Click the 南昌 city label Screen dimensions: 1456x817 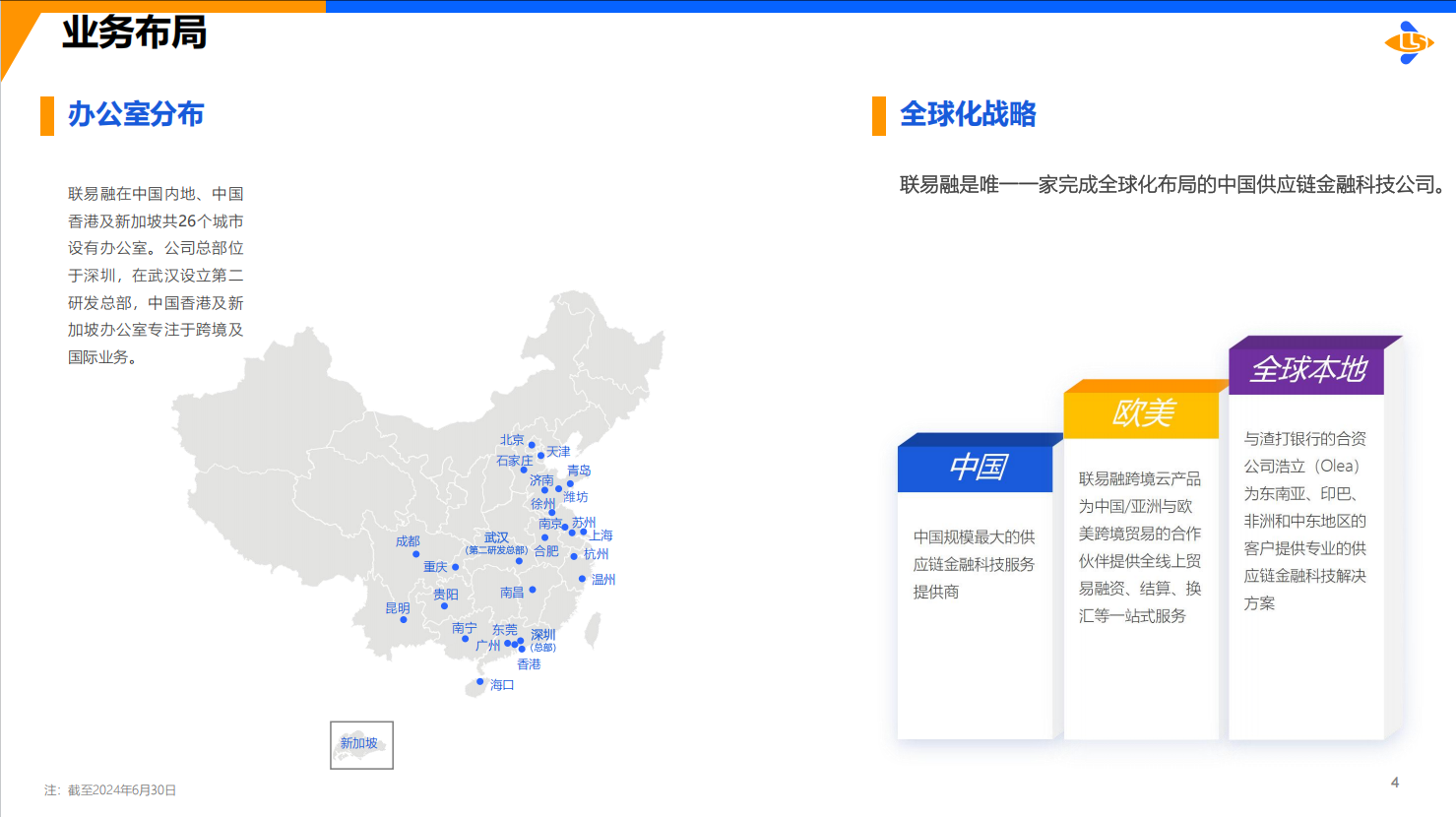[x=512, y=593]
